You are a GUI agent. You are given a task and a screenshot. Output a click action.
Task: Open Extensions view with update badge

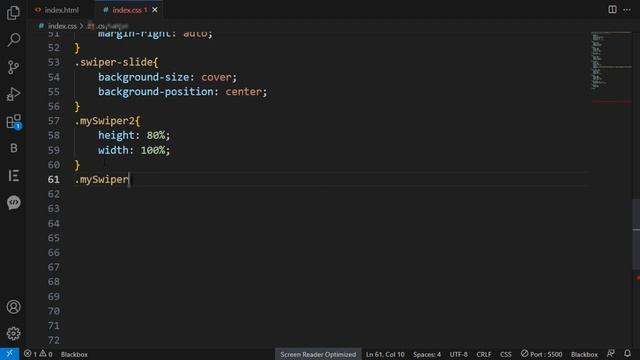click(x=13, y=121)
